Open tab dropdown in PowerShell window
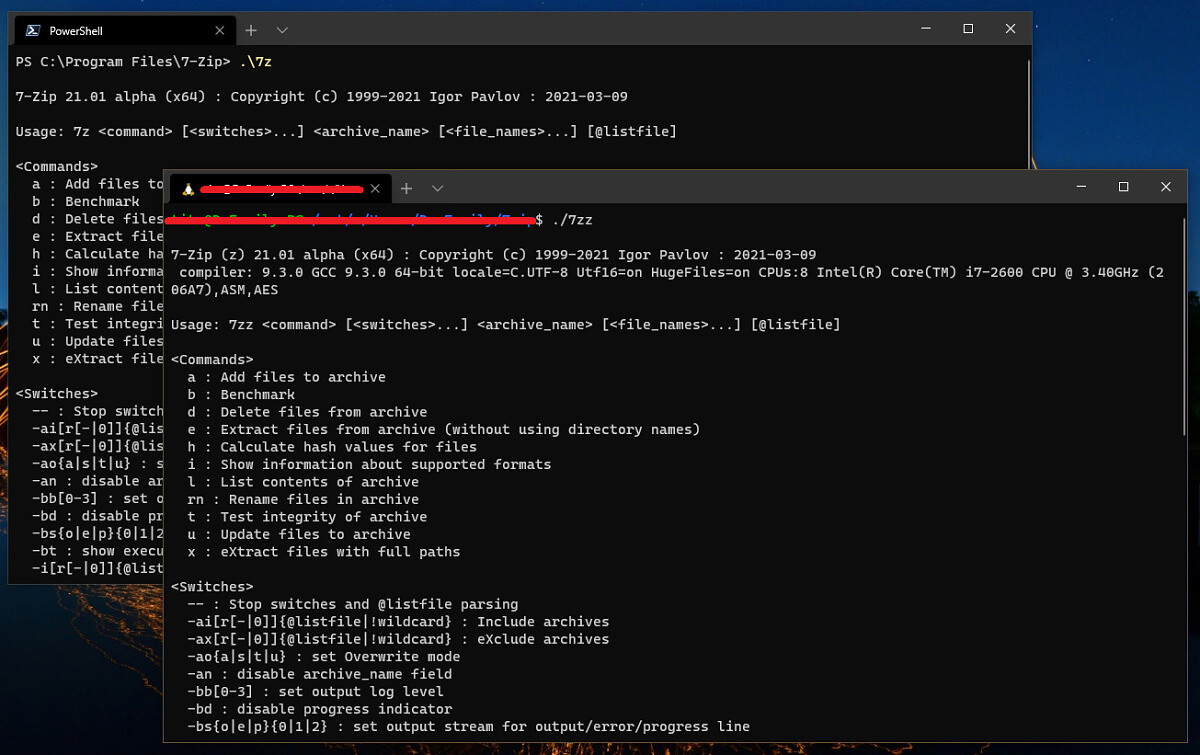Viewport: 1200px width, 755px height. click(x=282, y=30)
